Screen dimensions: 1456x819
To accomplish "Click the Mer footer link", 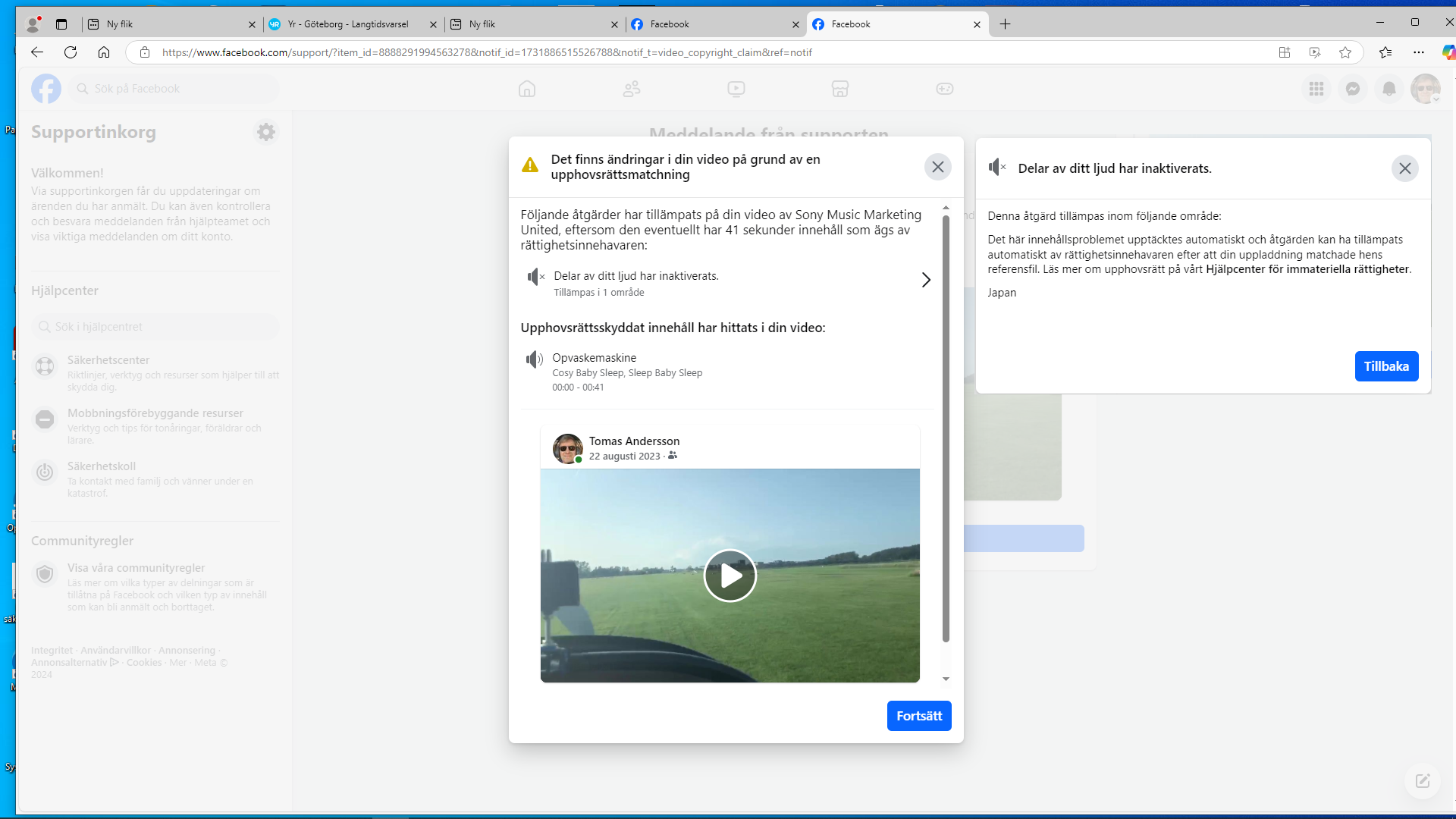I will click(x=178, y=663).
